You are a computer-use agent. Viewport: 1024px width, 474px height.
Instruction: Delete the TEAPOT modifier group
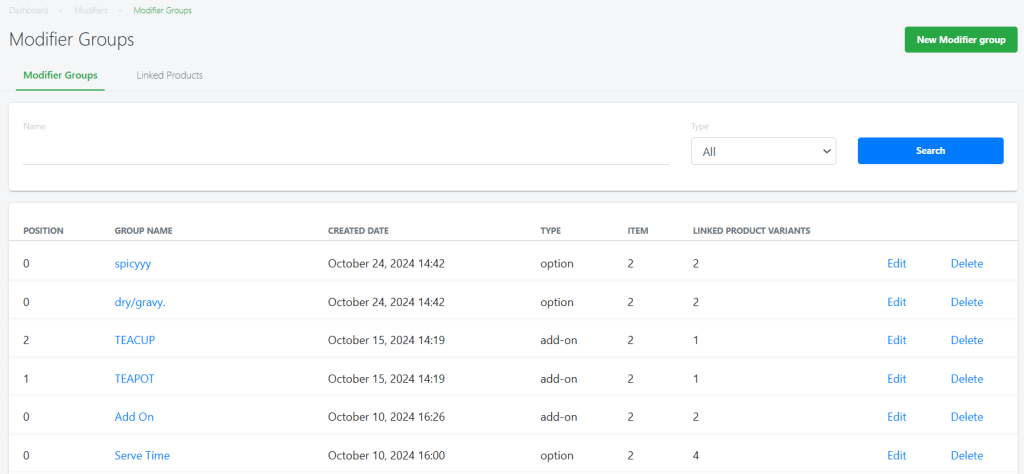[966, 379]
